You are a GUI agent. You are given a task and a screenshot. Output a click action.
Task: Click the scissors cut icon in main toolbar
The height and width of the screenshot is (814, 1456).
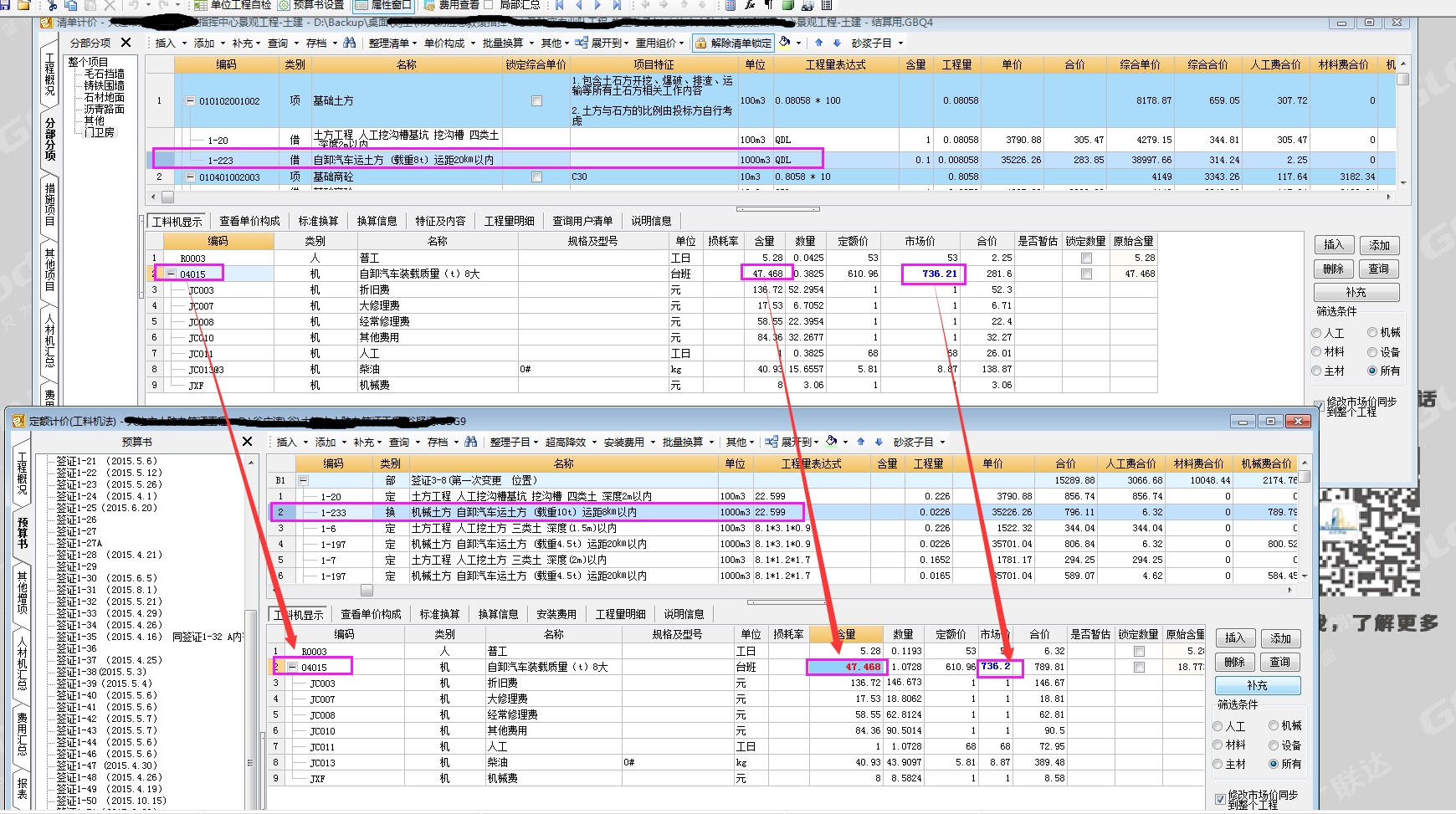[x=53, y=5]
